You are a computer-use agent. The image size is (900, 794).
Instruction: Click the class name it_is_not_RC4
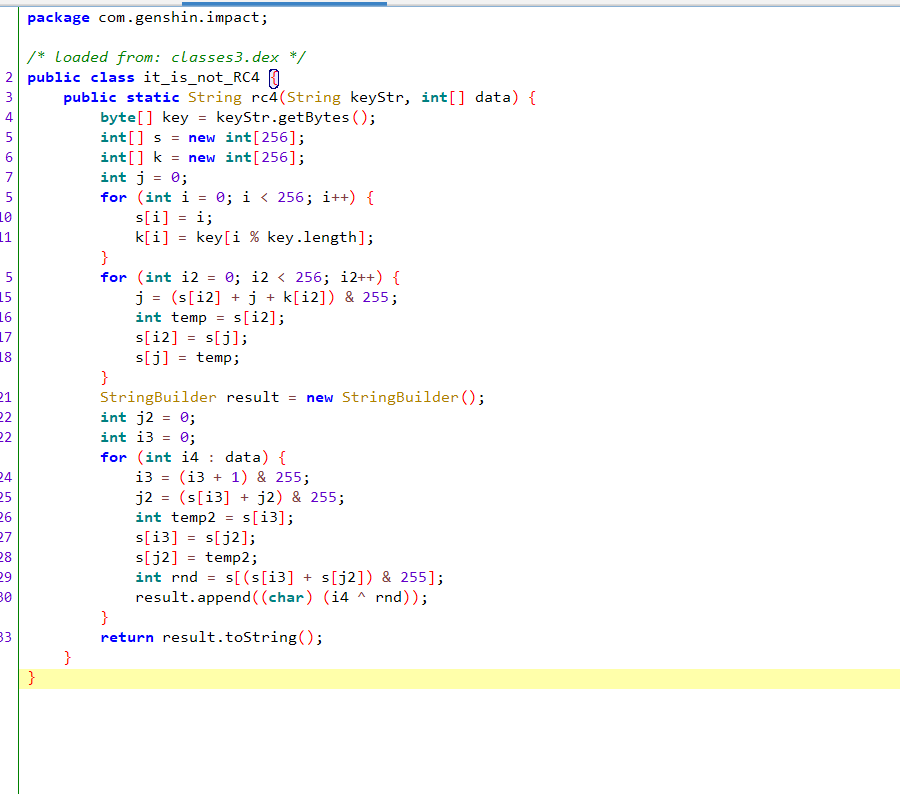pyautogui.click(x=201, y=78)
